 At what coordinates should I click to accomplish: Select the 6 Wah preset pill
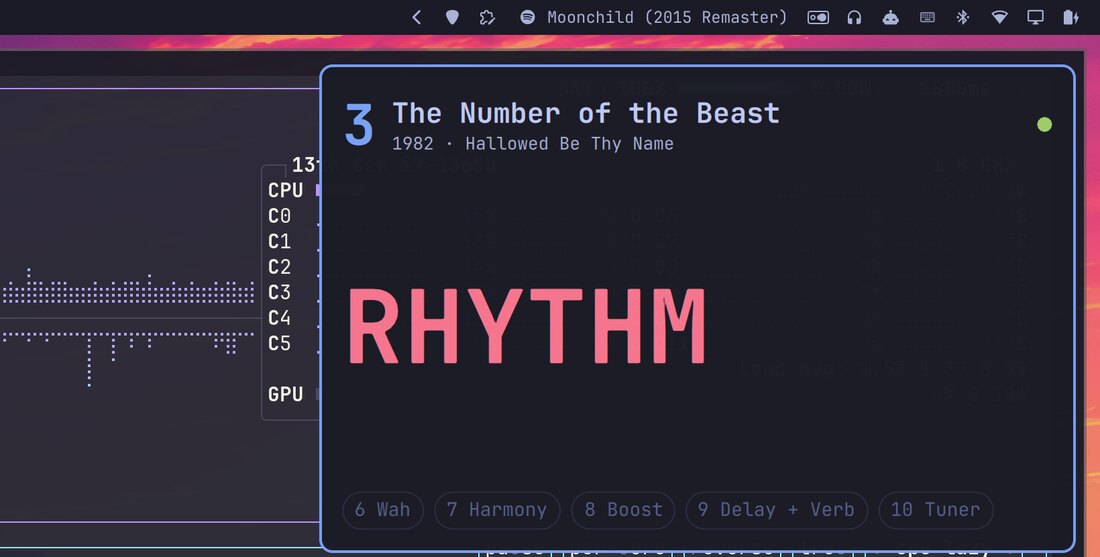tap(382, 510)
